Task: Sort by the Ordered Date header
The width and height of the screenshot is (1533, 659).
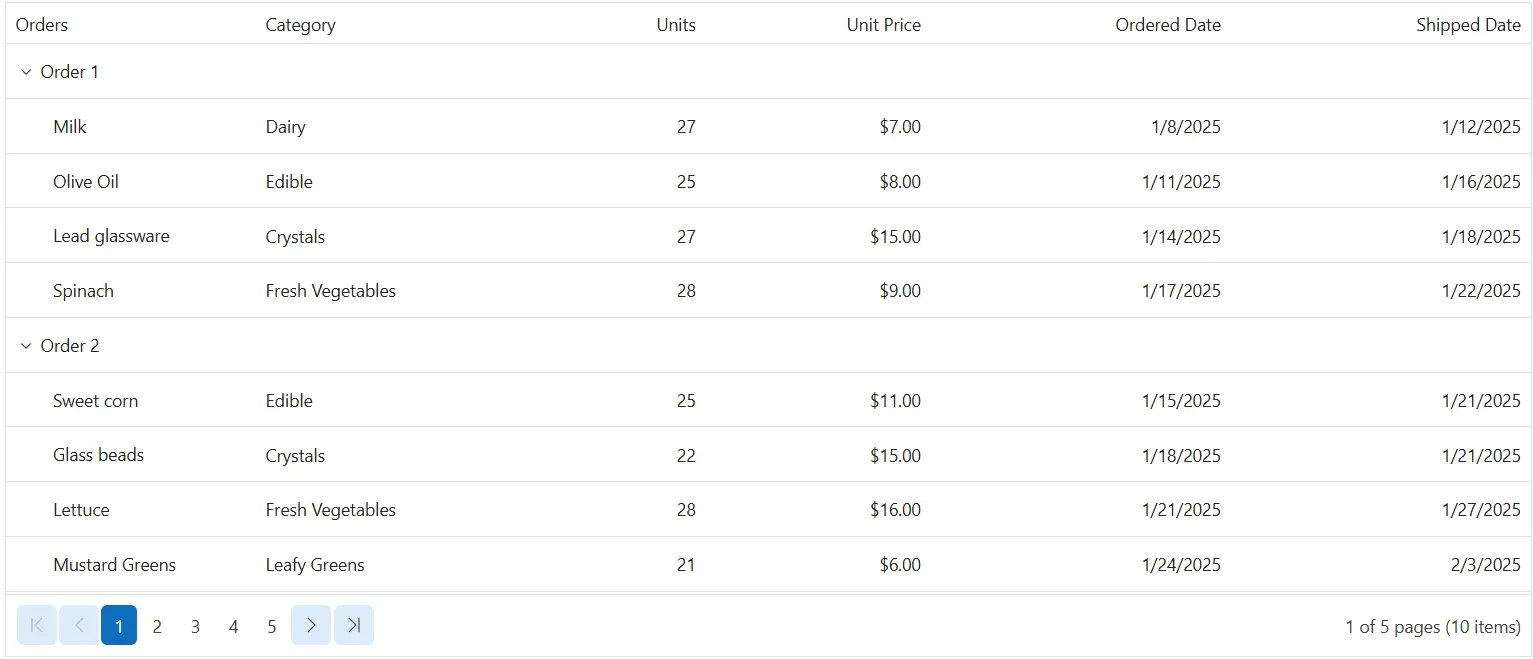Action: click(x=1168, y=25)
